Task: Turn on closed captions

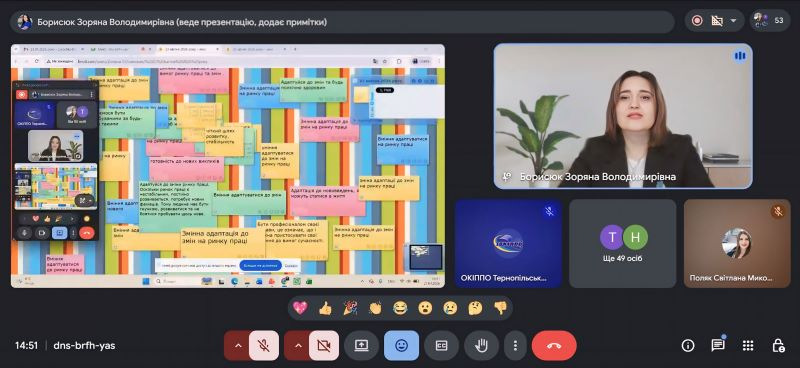Action: pos(441,346)
